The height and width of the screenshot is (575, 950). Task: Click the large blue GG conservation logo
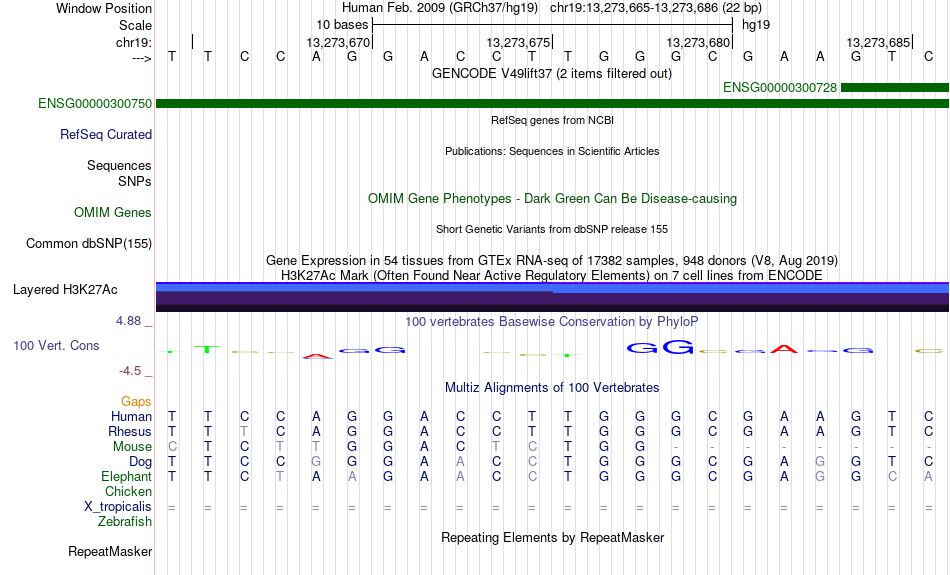(660, 348)
